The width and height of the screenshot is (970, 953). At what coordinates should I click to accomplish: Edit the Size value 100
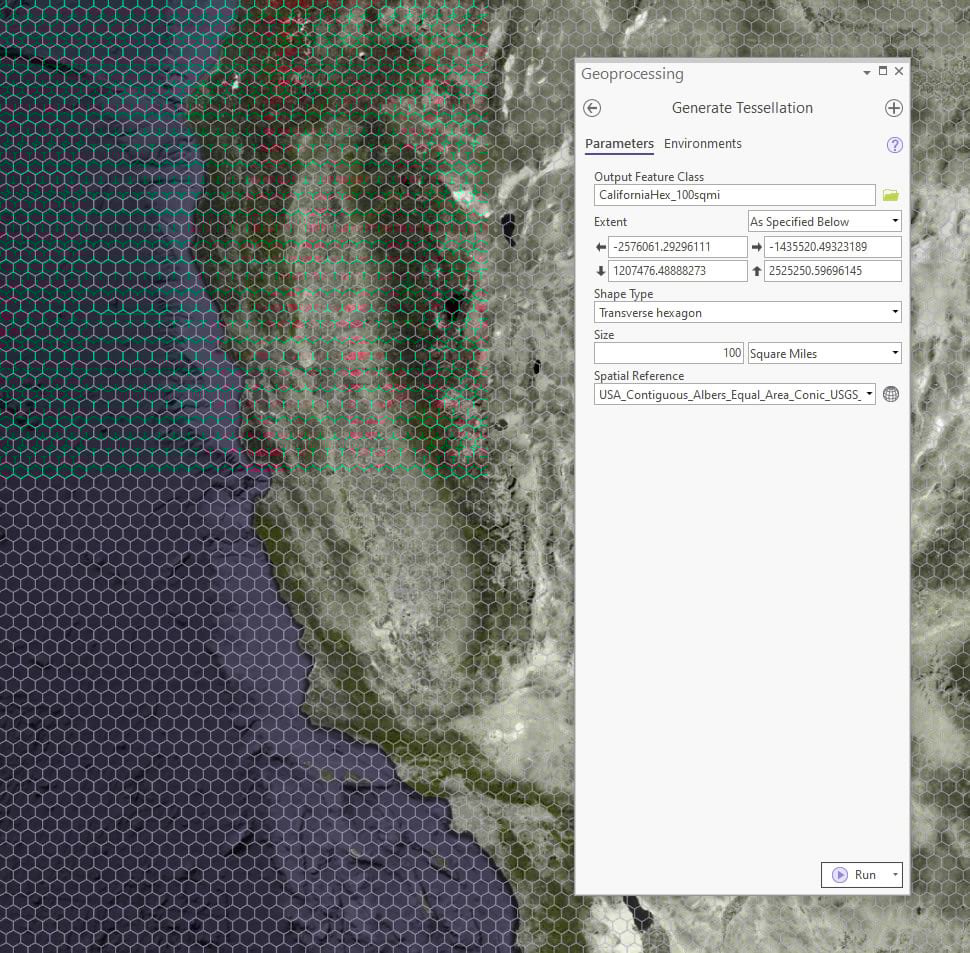coord(668,353)
